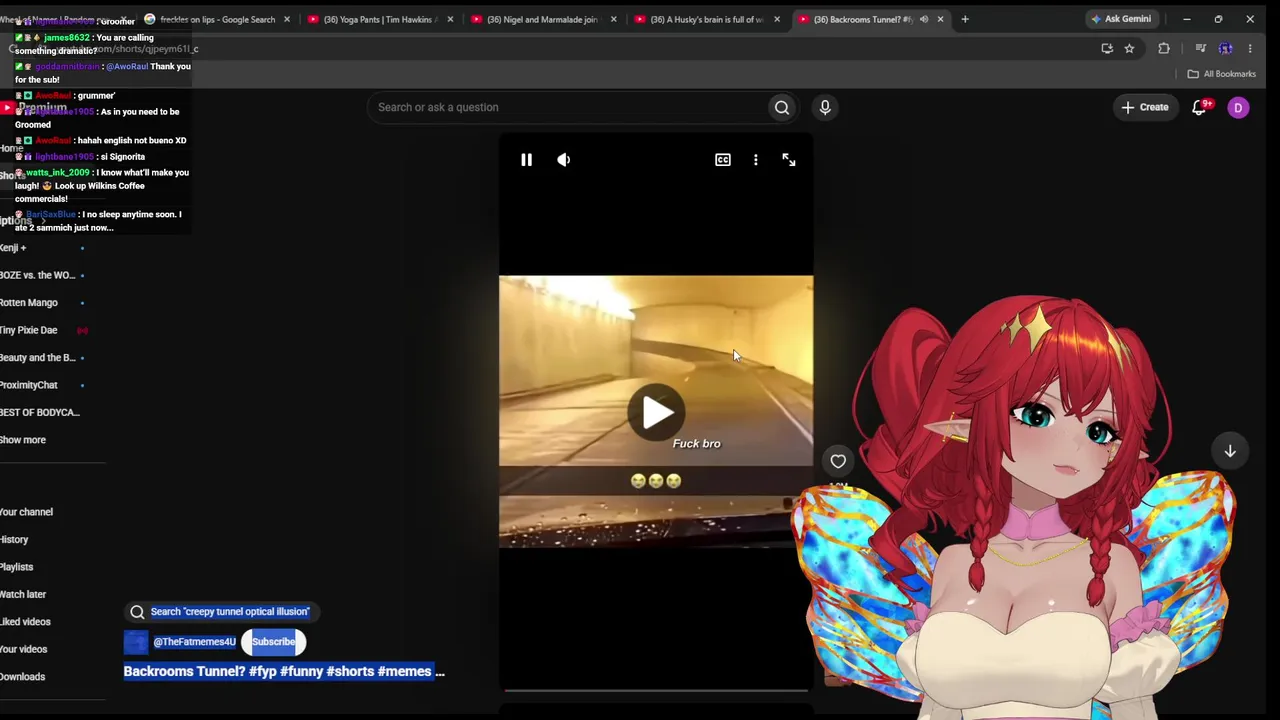Open Chrome's three-dot menu
1280x720 pixels.
pos(1250,48)
